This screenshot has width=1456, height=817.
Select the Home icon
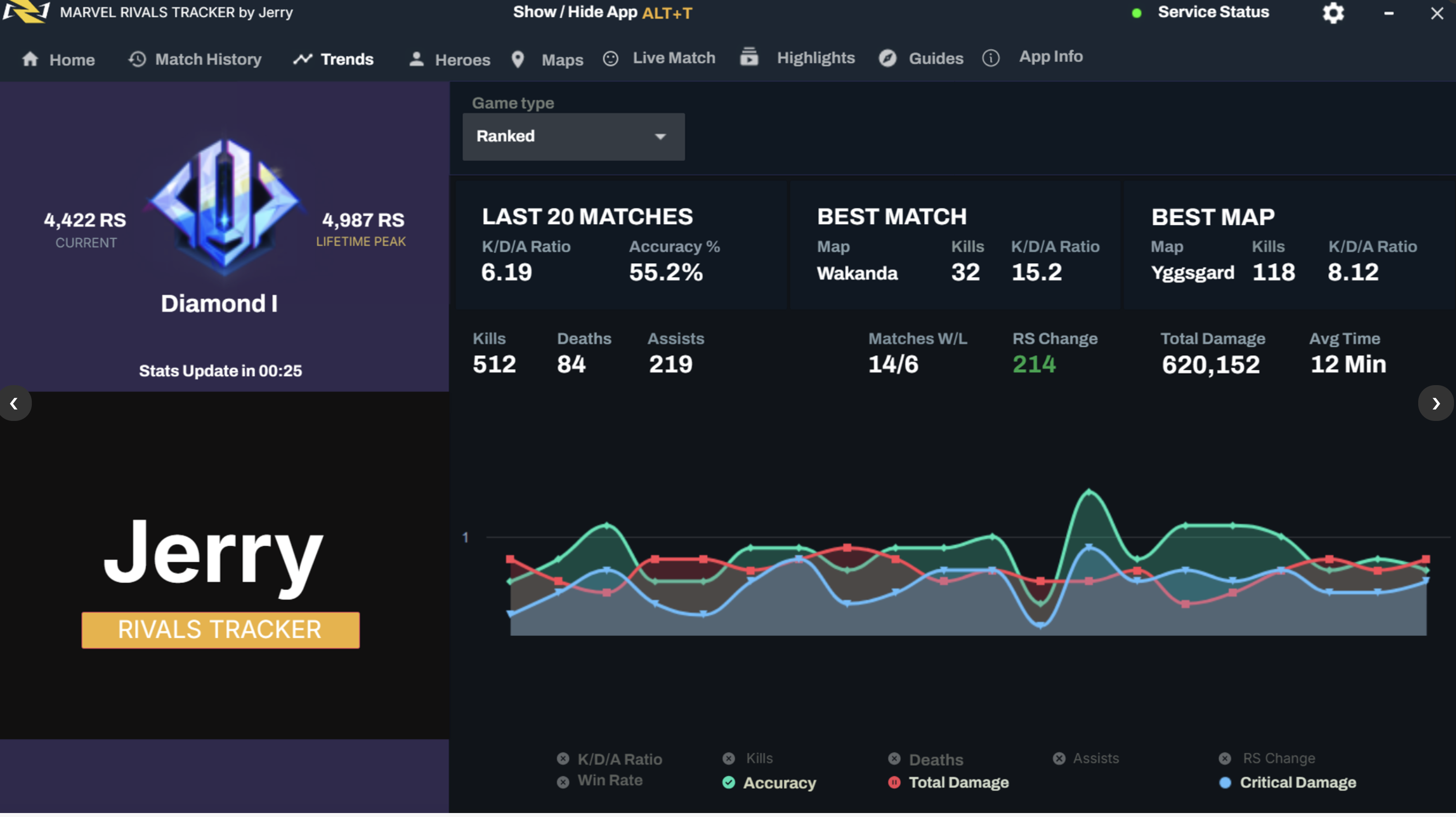[30, 59]
